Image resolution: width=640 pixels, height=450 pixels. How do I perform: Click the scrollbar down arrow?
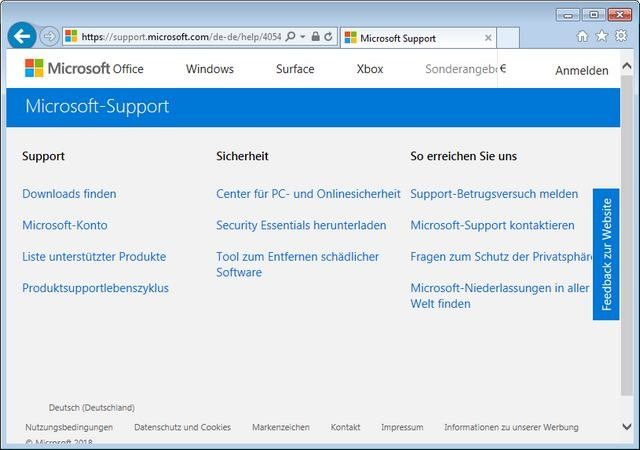[x=627, y=427]
